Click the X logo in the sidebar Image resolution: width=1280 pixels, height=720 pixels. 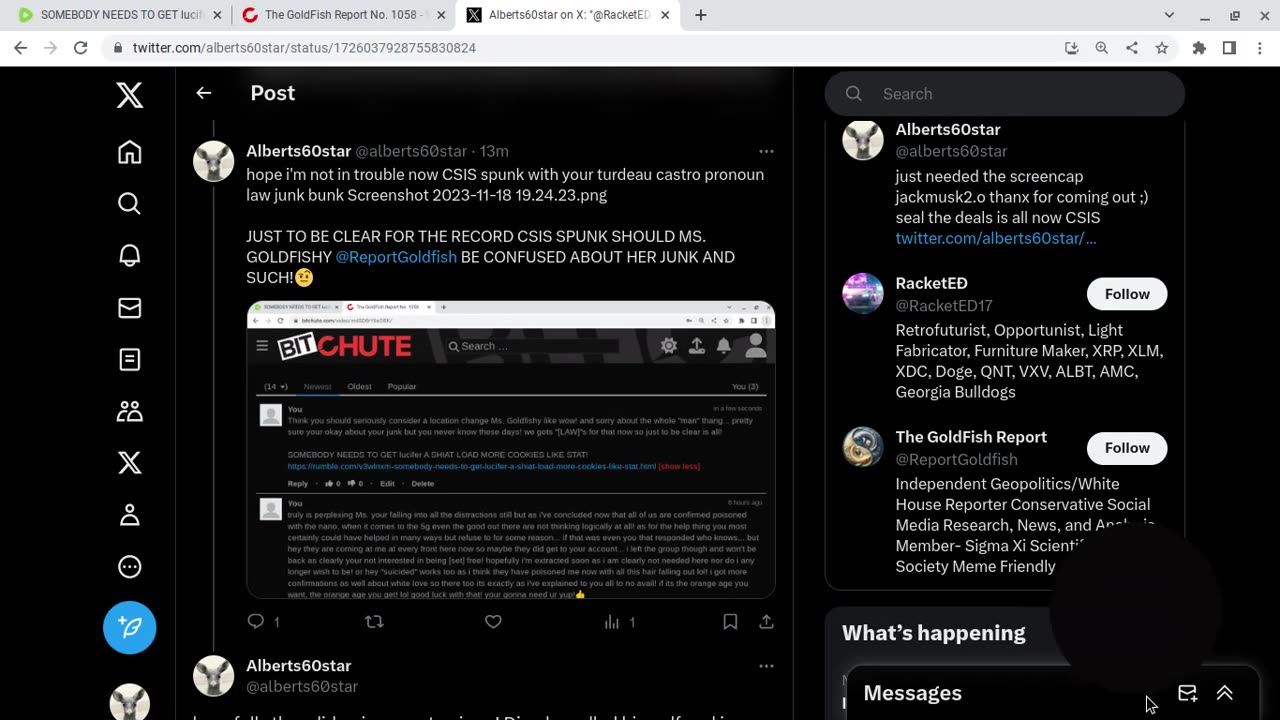[129, 96]
